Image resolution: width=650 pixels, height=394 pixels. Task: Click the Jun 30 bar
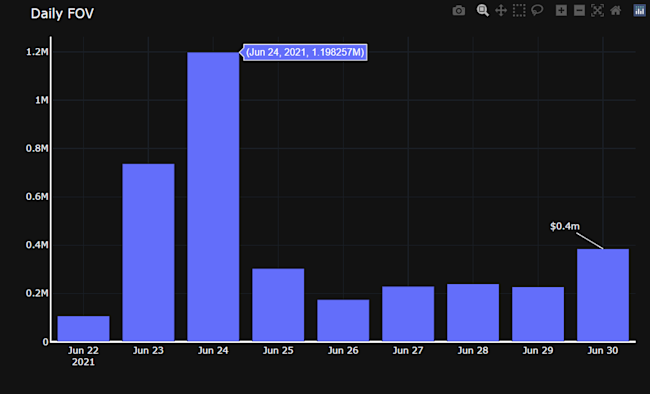coord(603,295)
